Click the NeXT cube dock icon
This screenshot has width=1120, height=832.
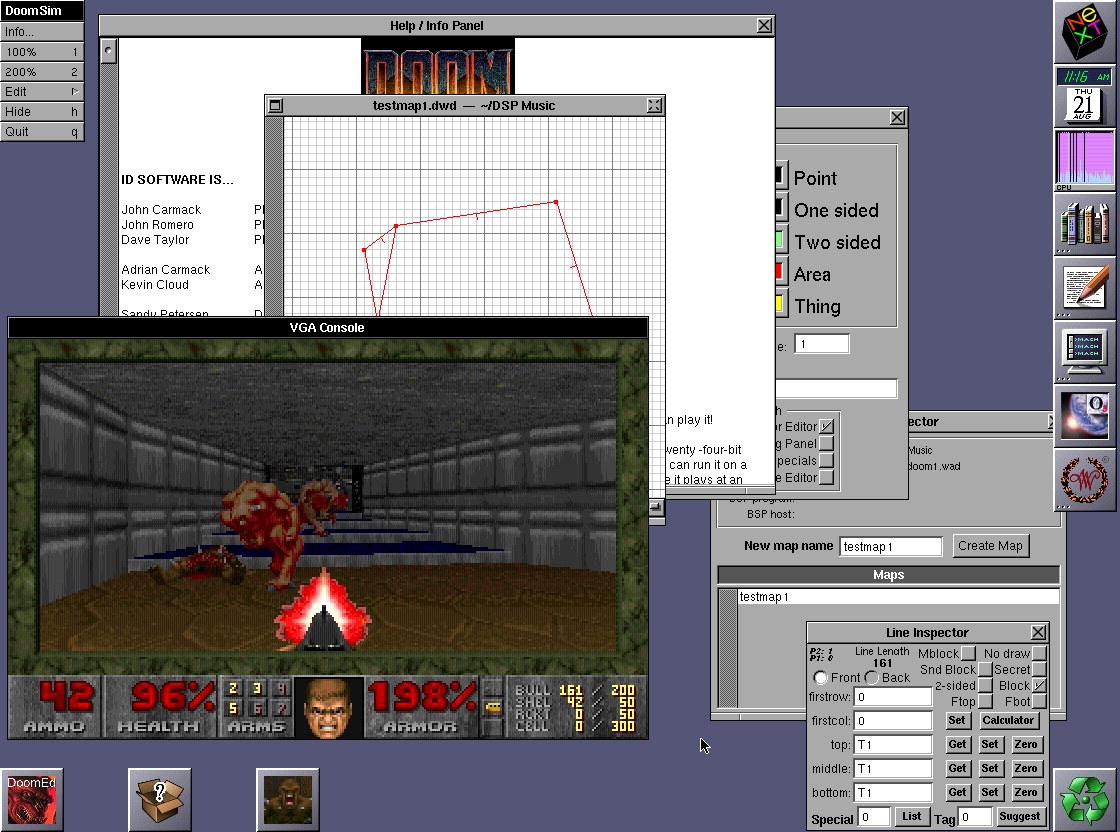point(1085,32)
